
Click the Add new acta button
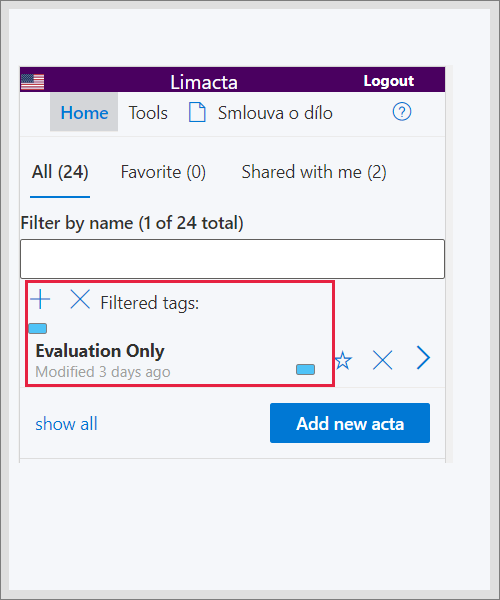350,423
